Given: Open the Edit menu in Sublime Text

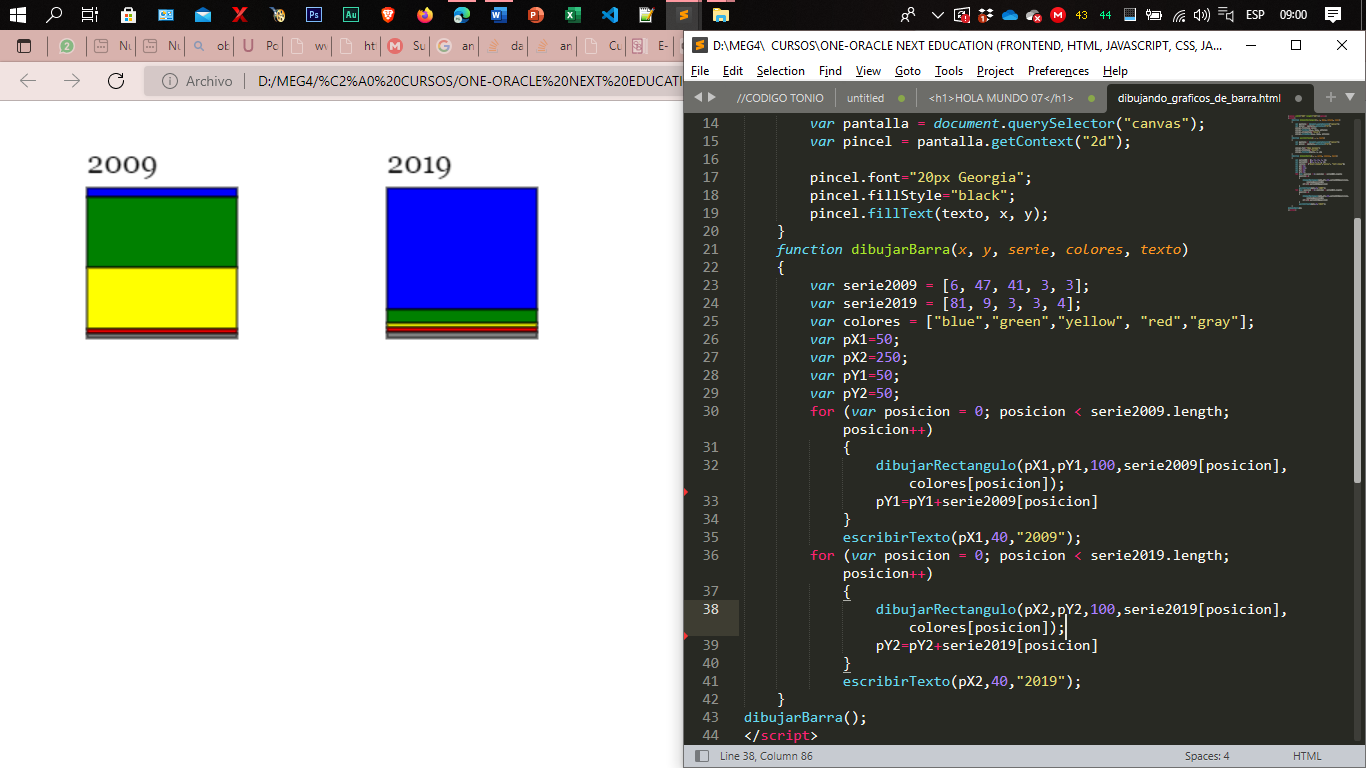Looking at the screenshot, I should (733, 71).
